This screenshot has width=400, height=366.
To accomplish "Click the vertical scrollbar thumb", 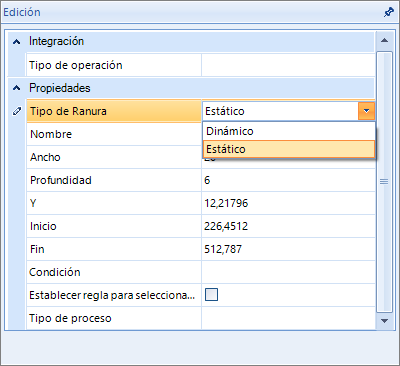I will (x=384, y=182).
